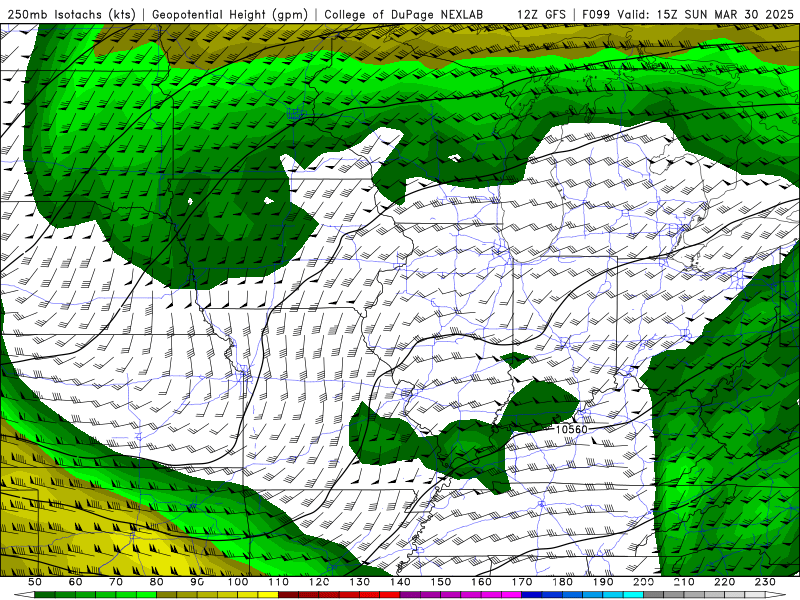800x600 pixels.
Task: Click the "100" value on the color scale
Action: [x=238, y=582]
